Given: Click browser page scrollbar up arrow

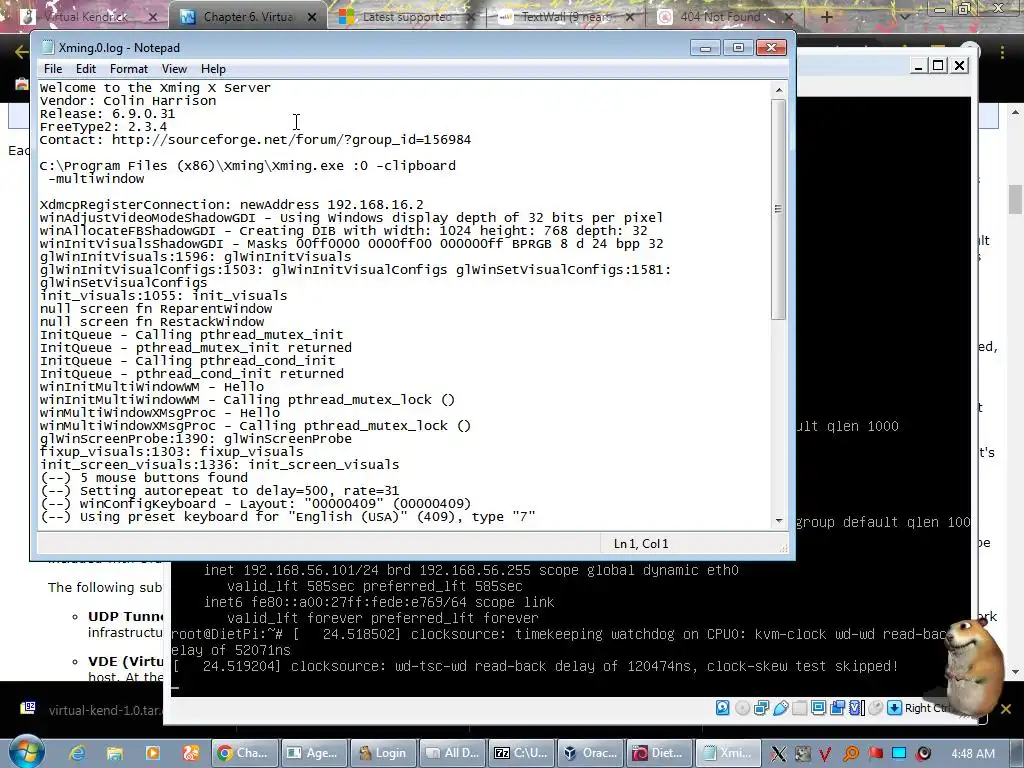Looking at the screenshot, I should [1016, 112].
